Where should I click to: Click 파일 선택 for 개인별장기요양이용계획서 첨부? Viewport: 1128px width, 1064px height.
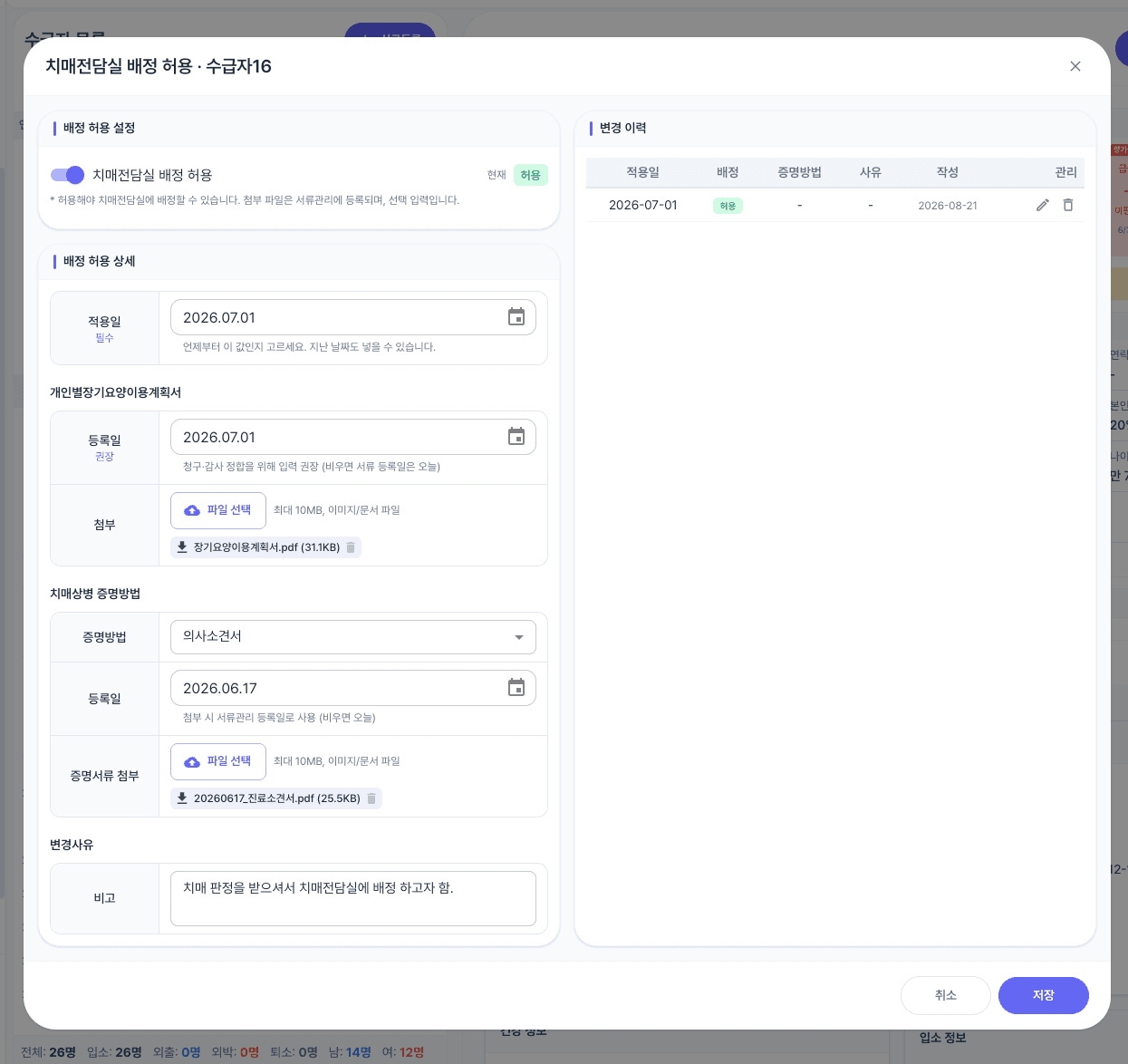(x=218, y=510)
